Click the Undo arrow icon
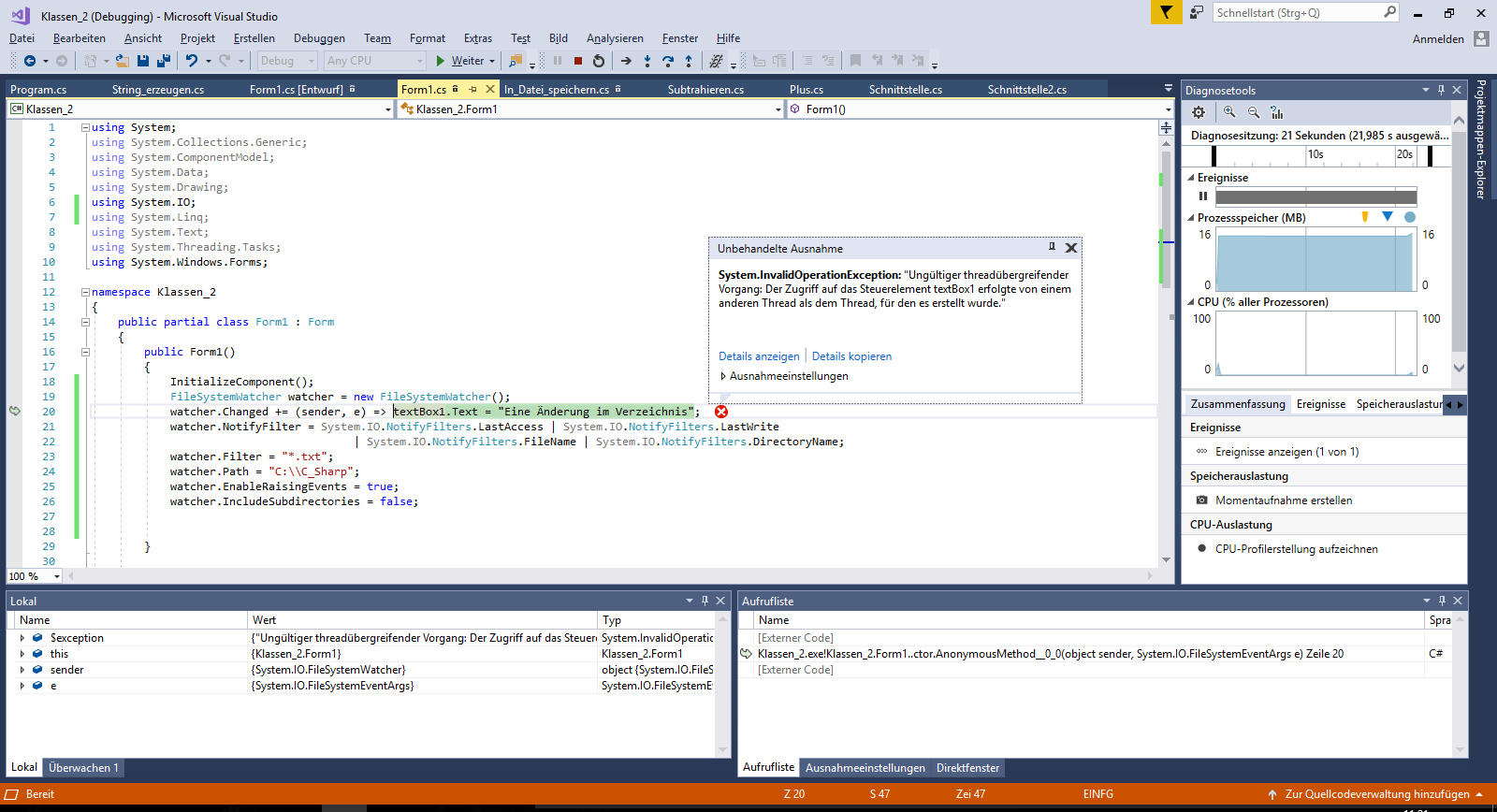The image size is (1497, 812). point(191,61)
